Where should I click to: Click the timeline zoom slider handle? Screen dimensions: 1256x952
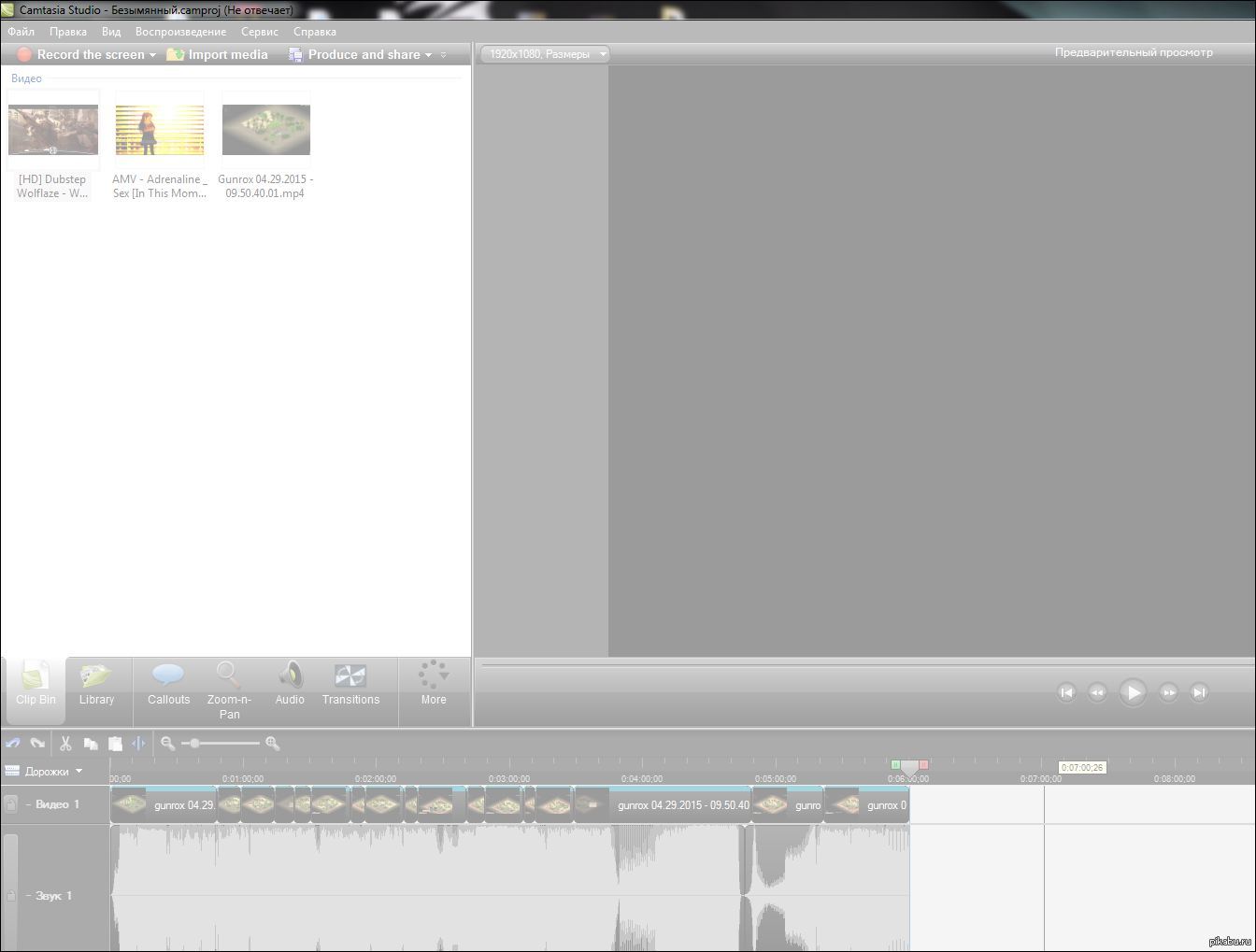point(194,744)
